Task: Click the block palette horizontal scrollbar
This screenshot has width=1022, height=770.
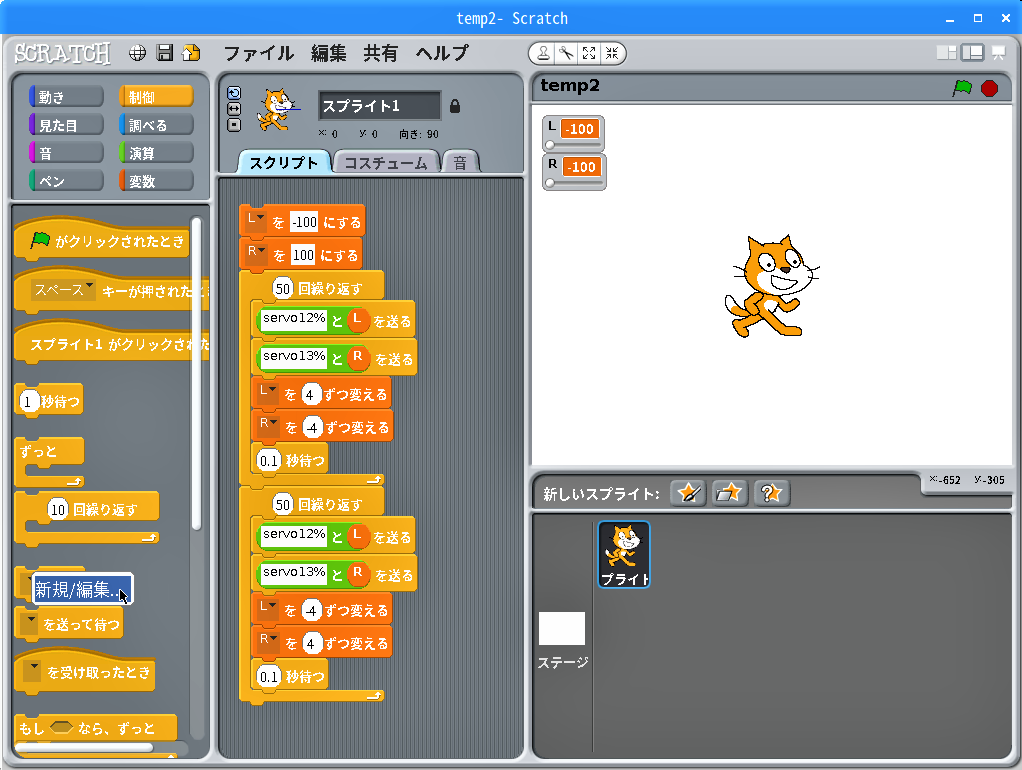Action: click(x=84, y=747)
